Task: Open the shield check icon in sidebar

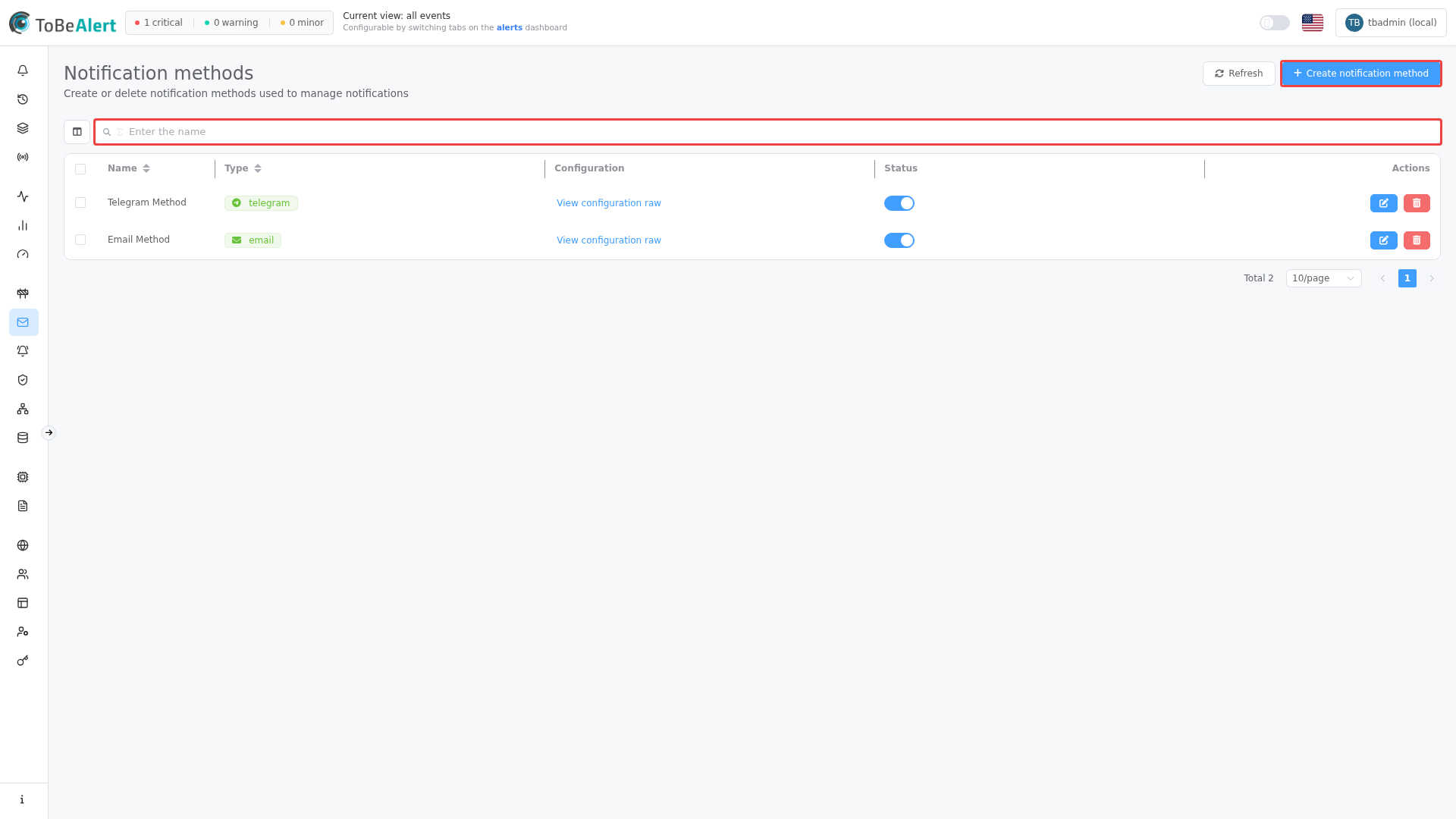Action: click(23, 380)
